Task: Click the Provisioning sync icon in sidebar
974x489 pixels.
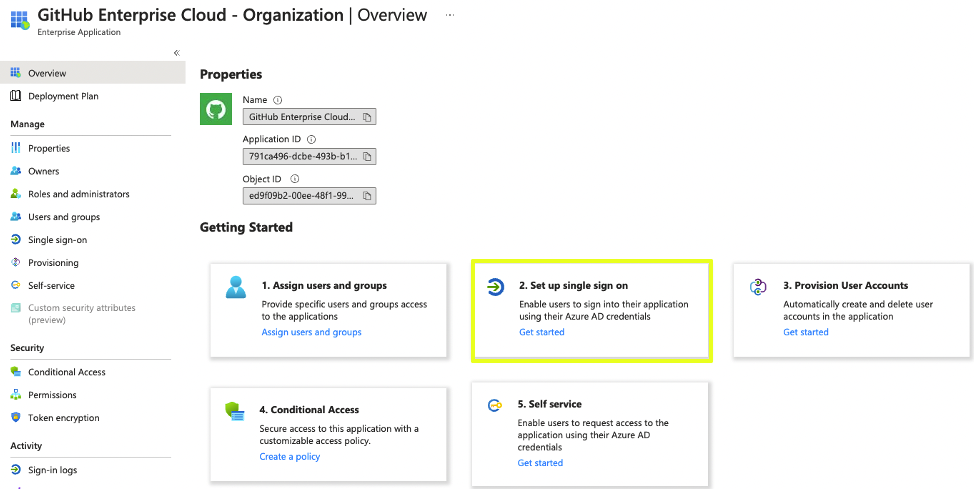Action: [x=16, y=262]
